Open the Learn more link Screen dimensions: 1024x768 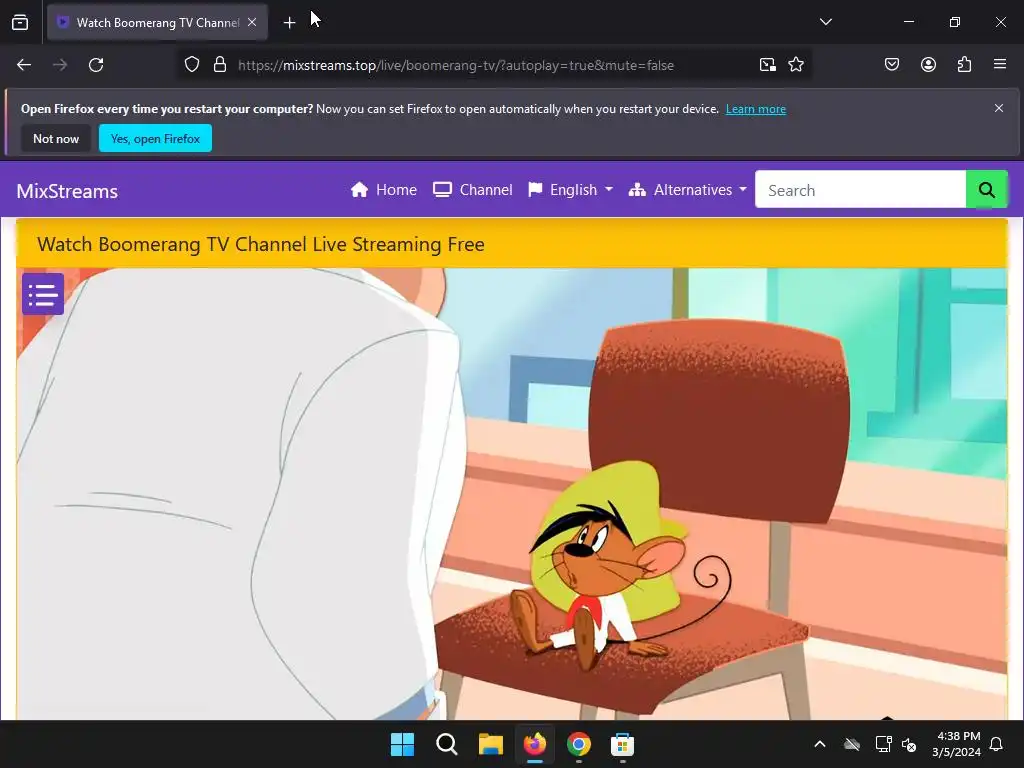click(x=756, y=109)
